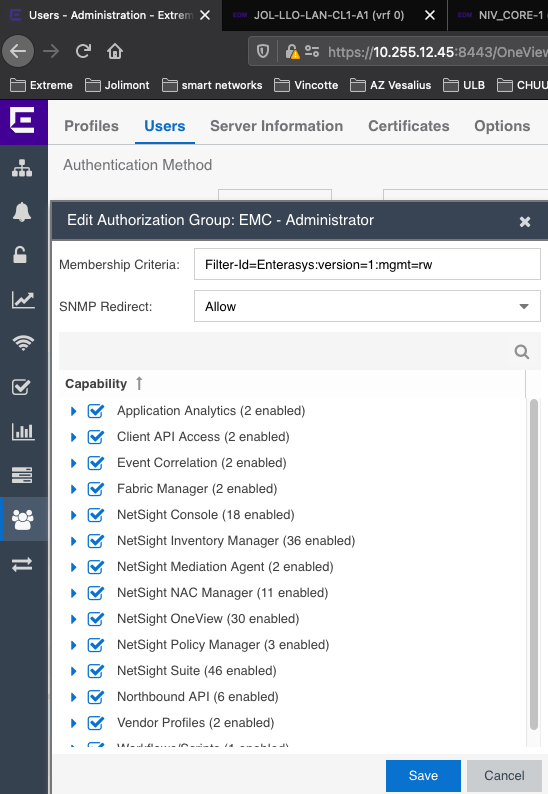Close the Edit Authorization Group dialog
Viewport: 548px width, 794px height.
[x=525, y=221]
